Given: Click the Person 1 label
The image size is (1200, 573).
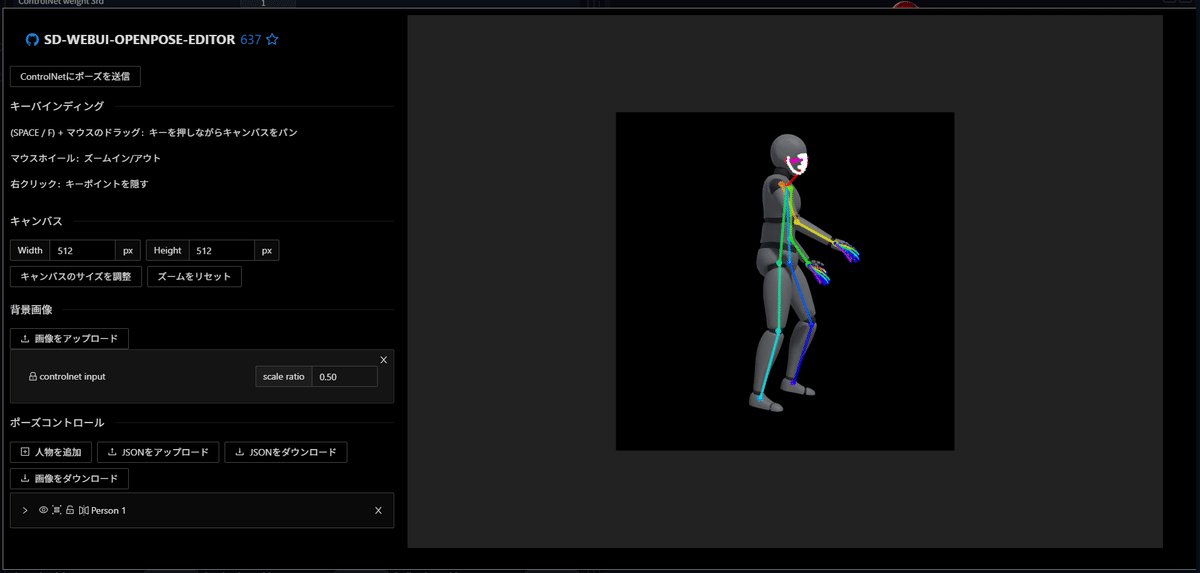Looking at the screenshot, I should pyautogui.click(x=108, y=511).
